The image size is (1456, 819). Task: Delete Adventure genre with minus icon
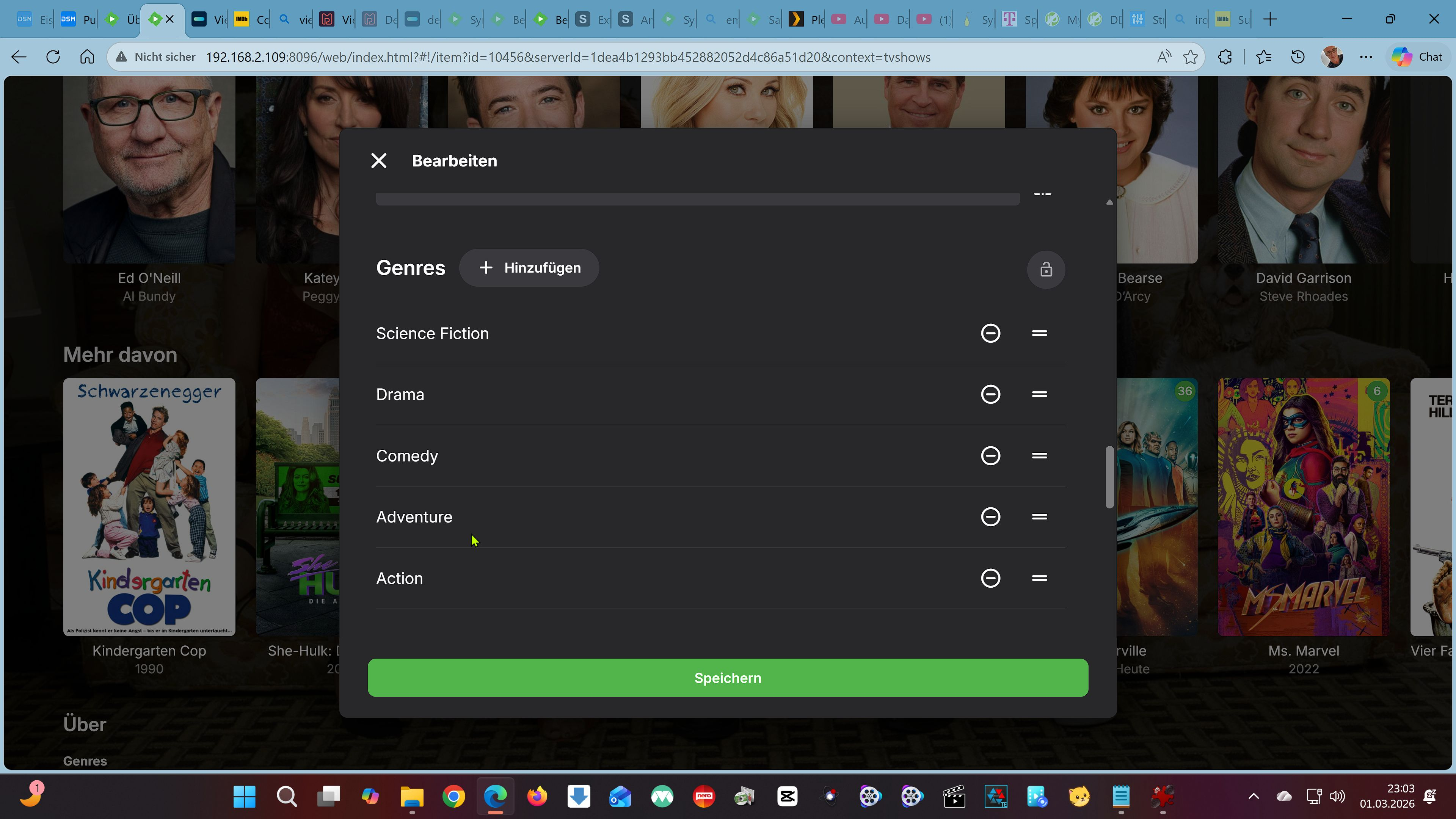[x=990, y=516]
